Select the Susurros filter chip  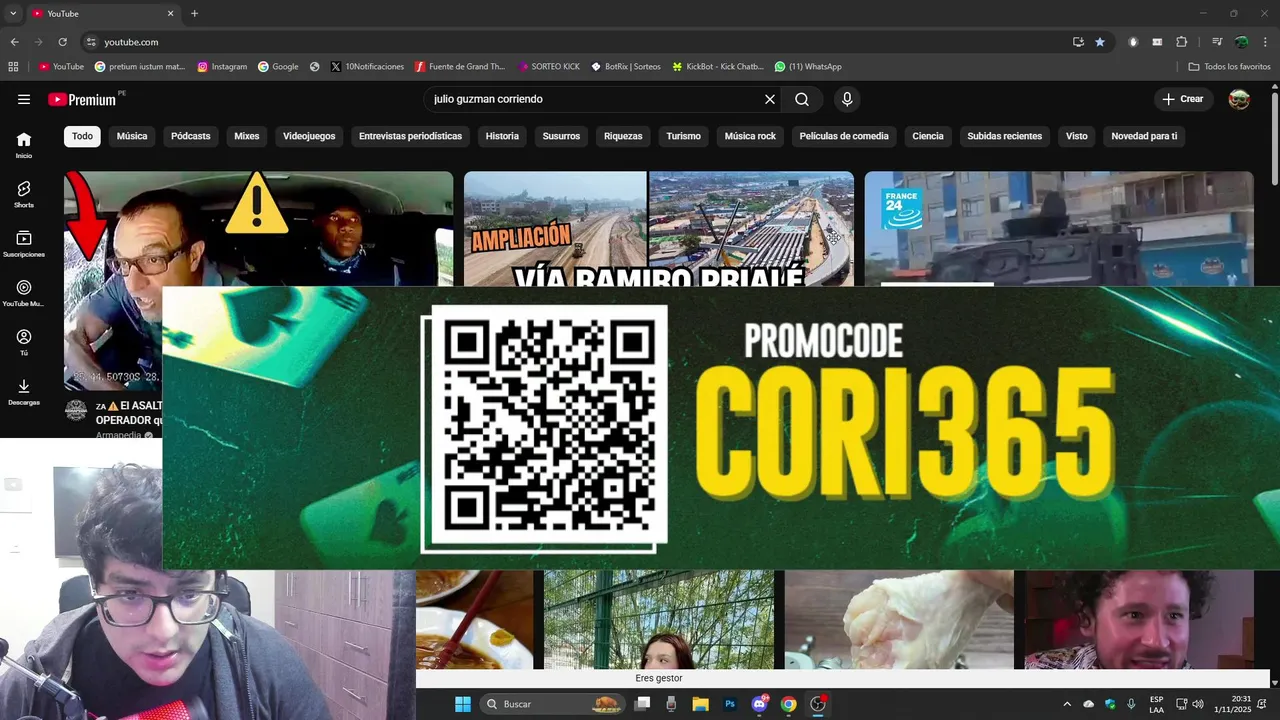[561, 136]
